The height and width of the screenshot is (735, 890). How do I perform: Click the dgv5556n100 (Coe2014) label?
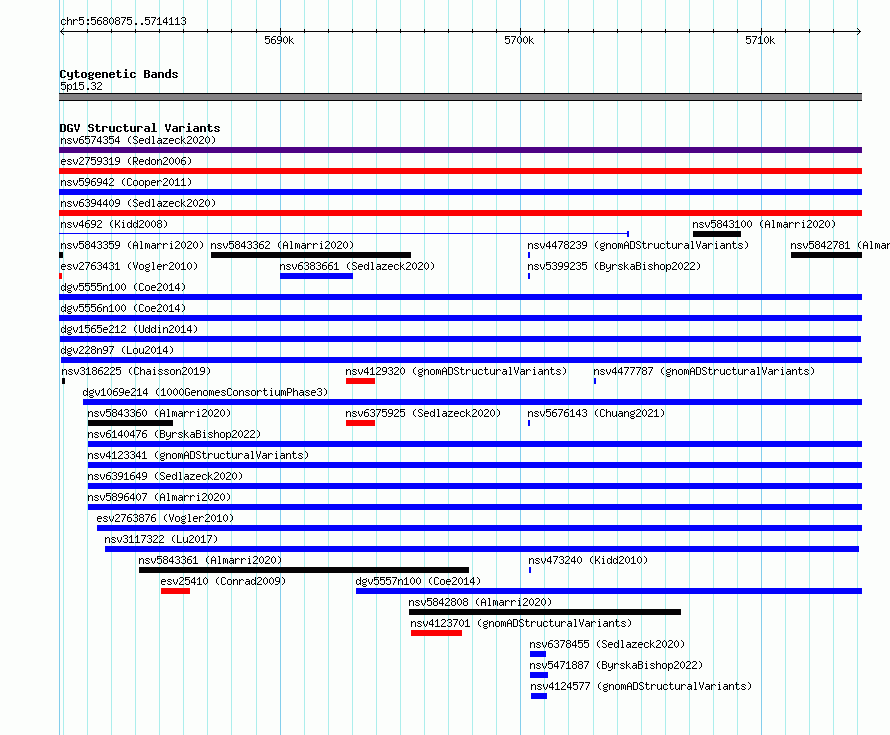pyautogui.click(x=123, y=308)
